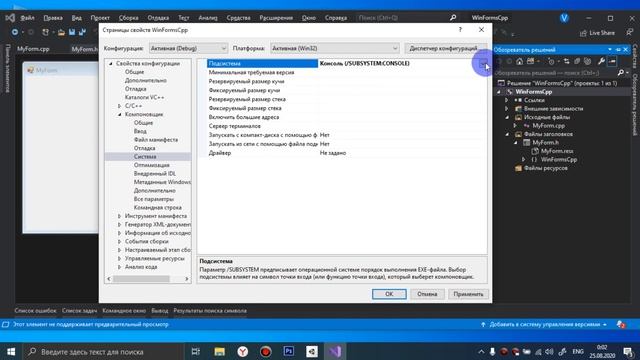The image size is (640, 360).
Task: Click the Диспетчер конфигураций button
Action: (446, 48)
